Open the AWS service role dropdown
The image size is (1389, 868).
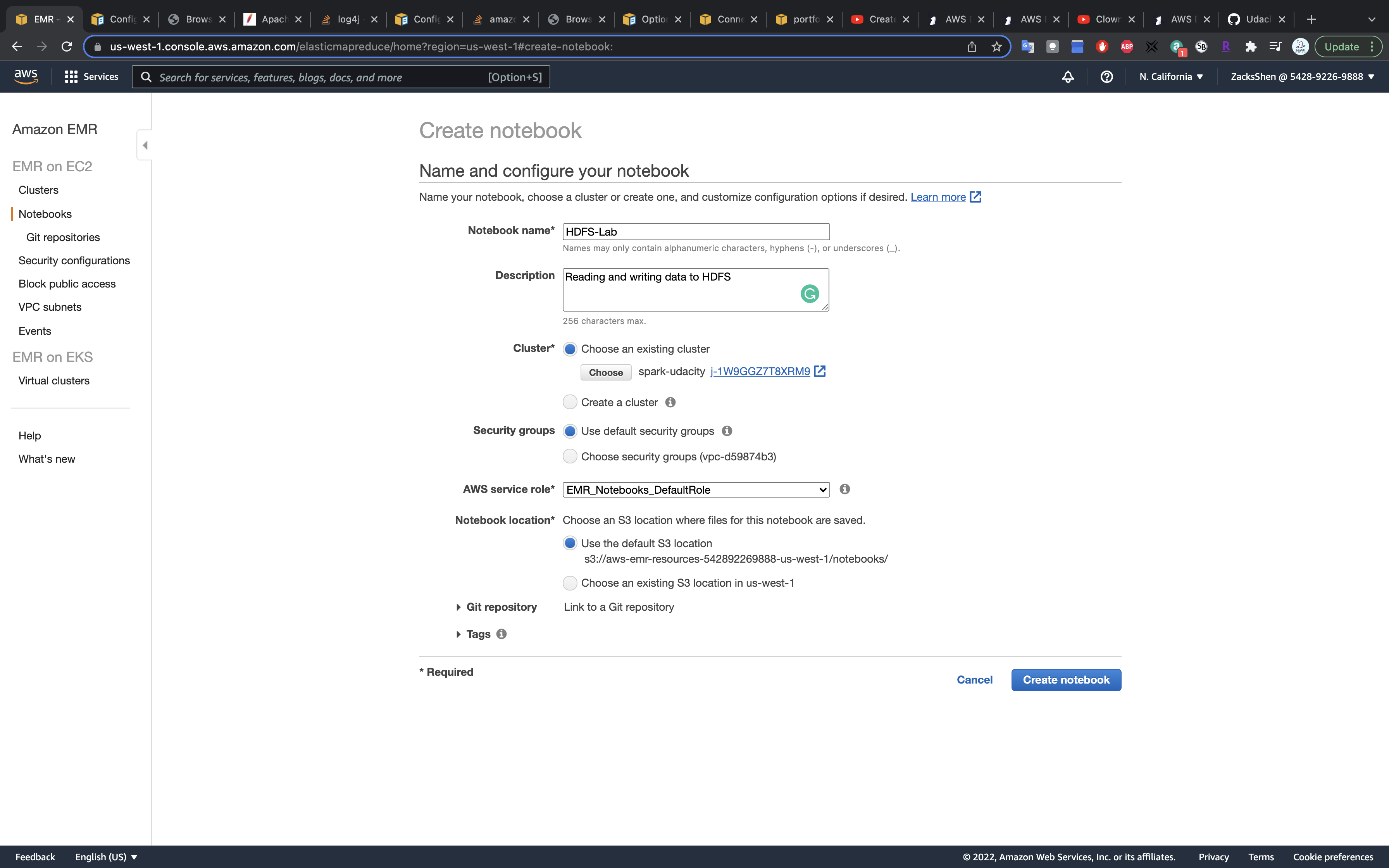pyautogui.click(x=696, y=490)
